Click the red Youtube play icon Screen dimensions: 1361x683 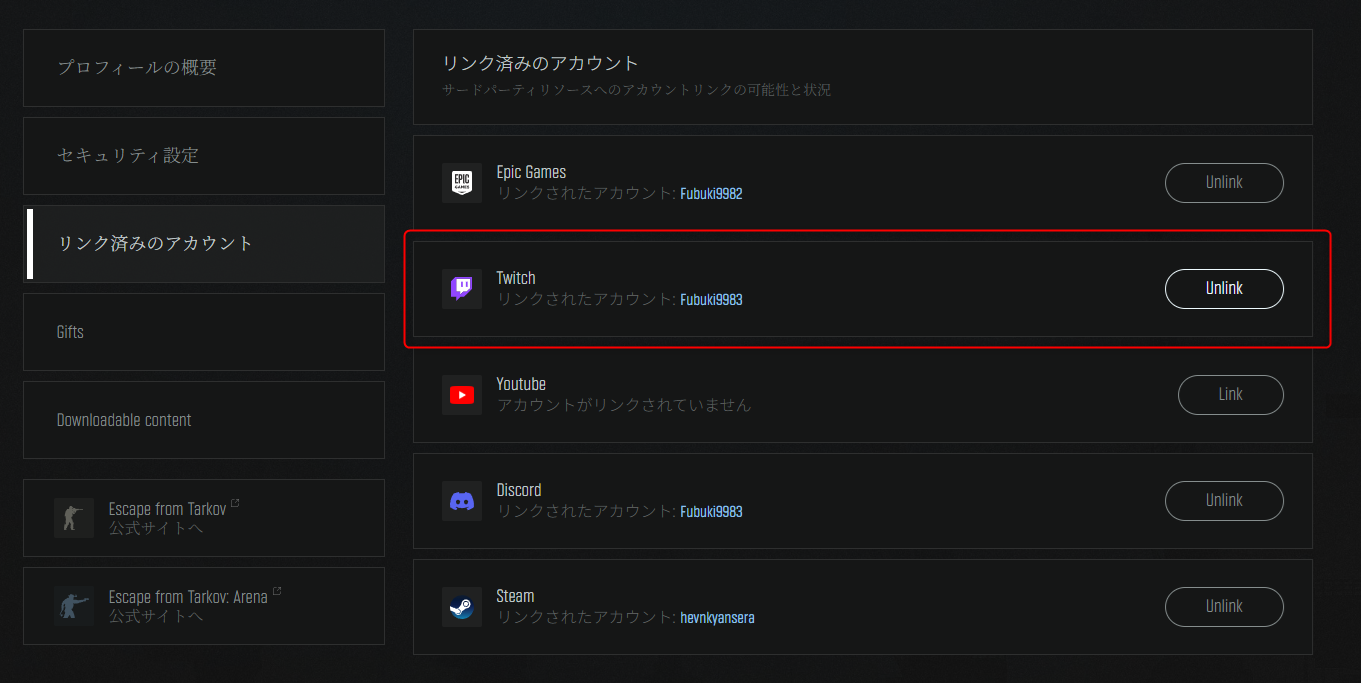(x=461, y=395)
